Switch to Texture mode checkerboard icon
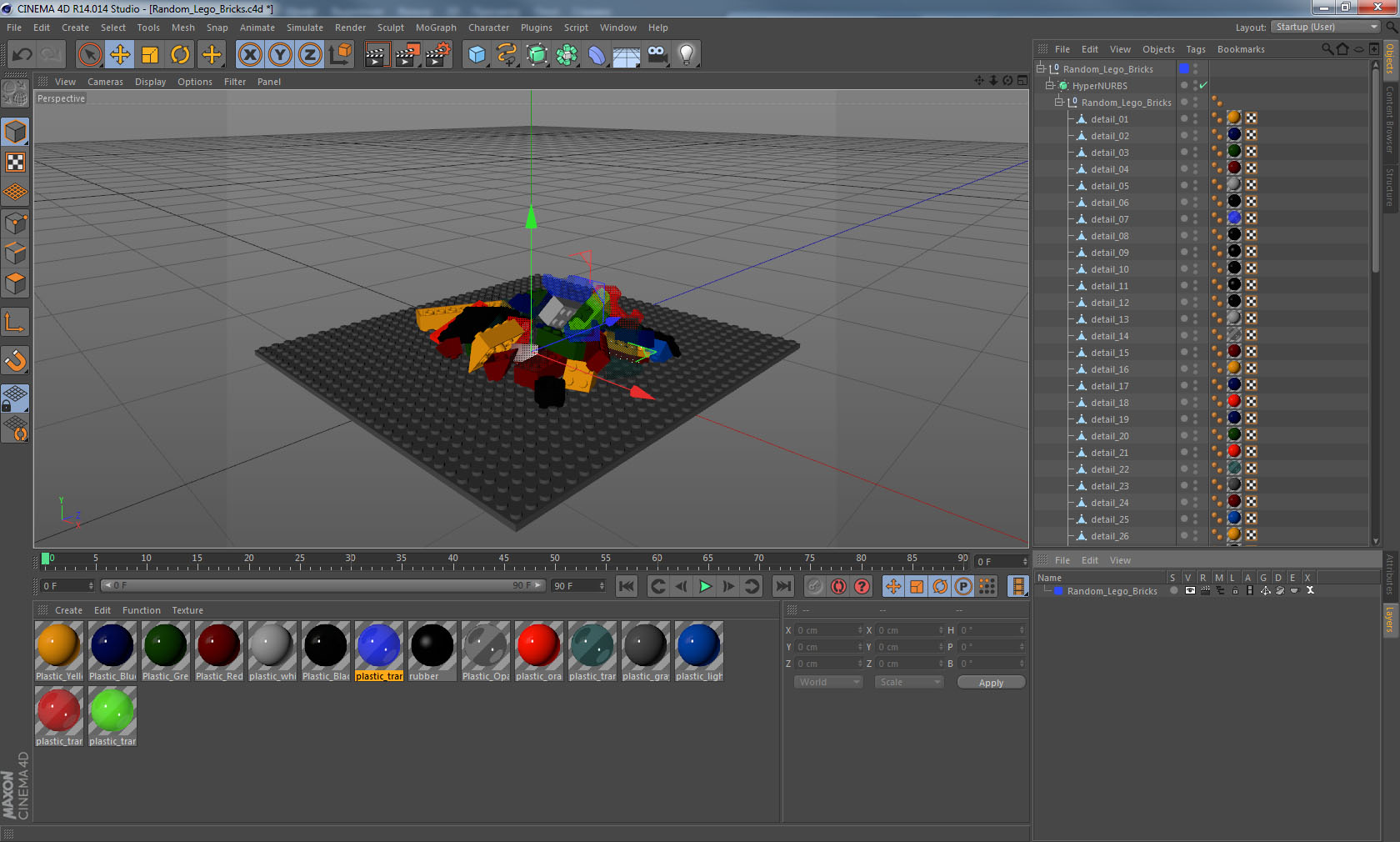The height and width of the screenshot is (842, 1400). tap(15, 162)
